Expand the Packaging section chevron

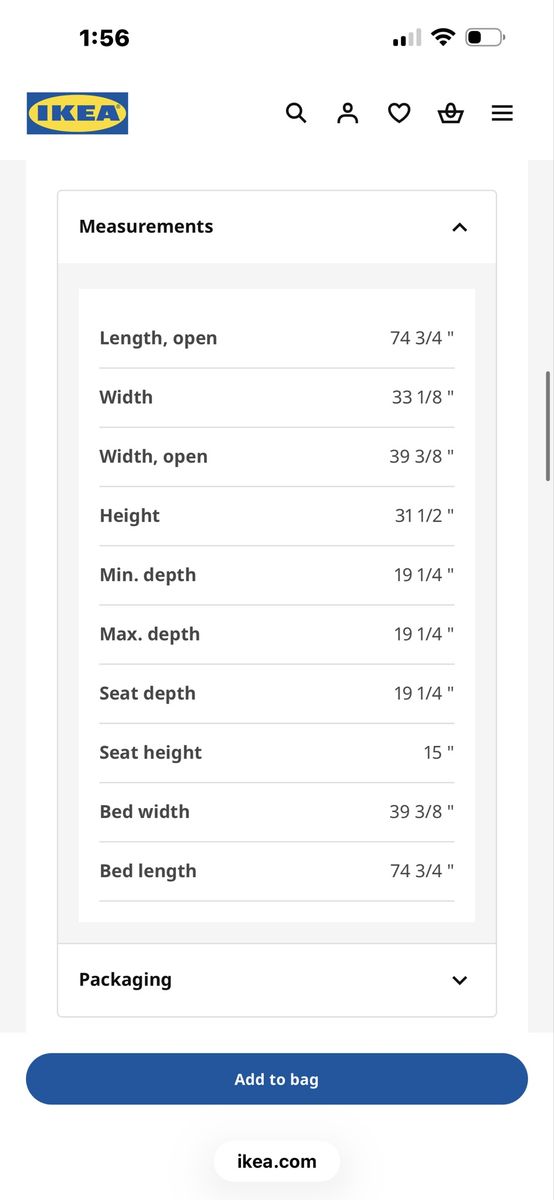[x=459, y=980]
